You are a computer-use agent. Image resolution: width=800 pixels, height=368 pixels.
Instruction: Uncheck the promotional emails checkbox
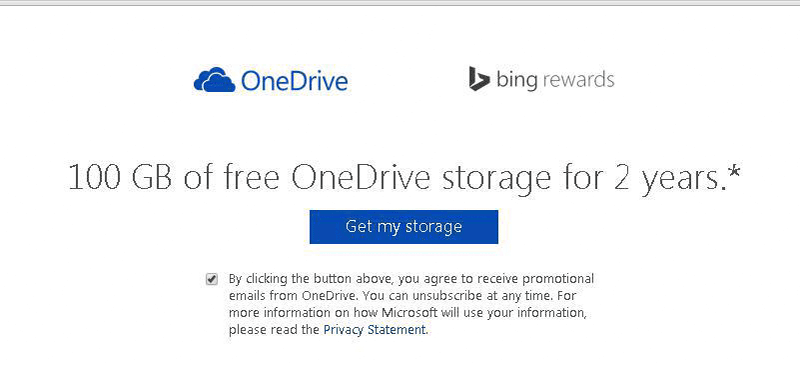coord(212,279)
